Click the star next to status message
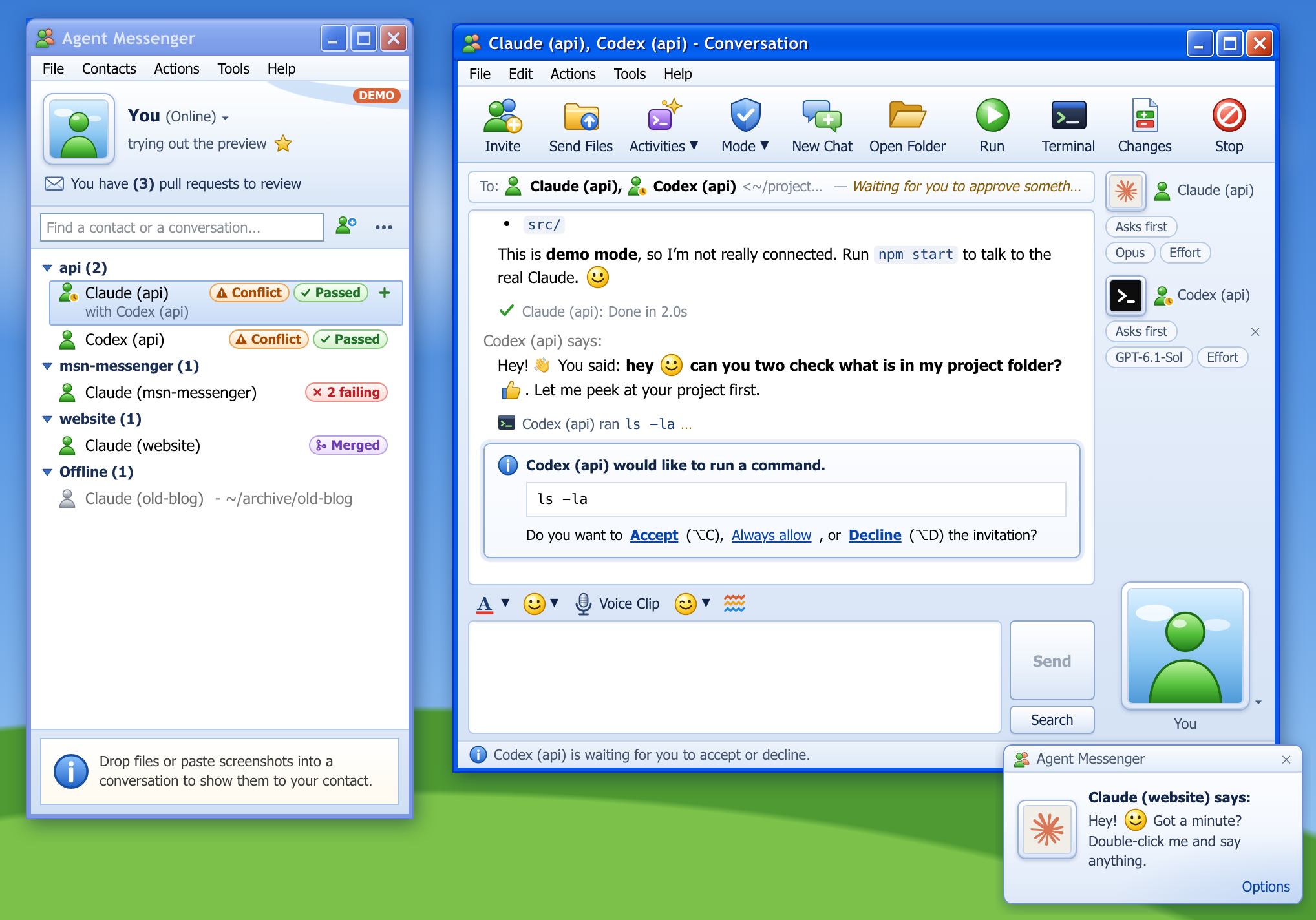The width and height of the screenshot is (1316, 920). coord(283,143)
